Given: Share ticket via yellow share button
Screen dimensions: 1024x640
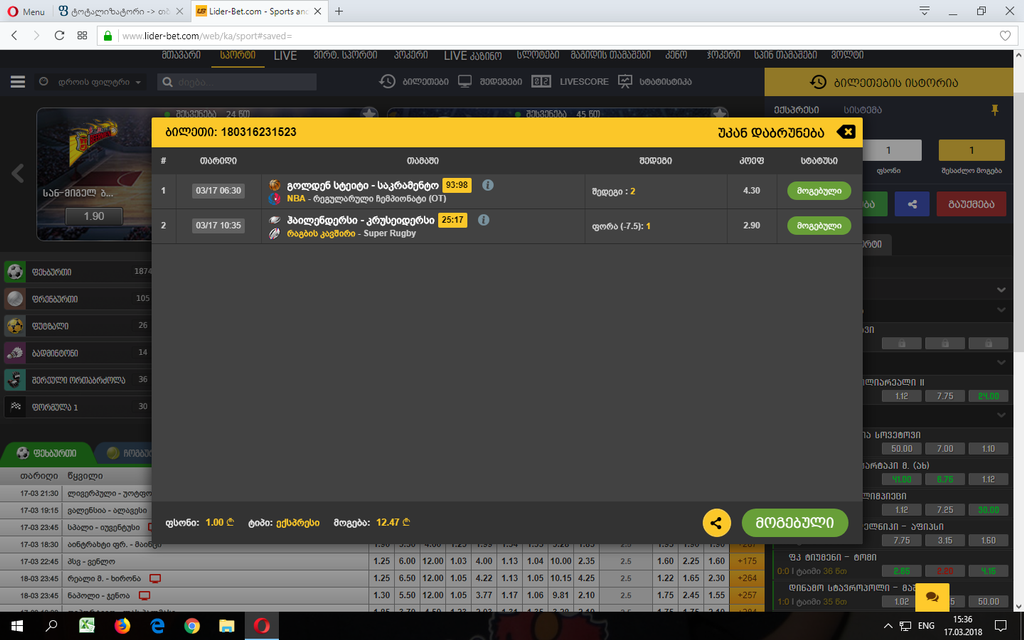Looking at the screenshot, I should tap(716, 522).
